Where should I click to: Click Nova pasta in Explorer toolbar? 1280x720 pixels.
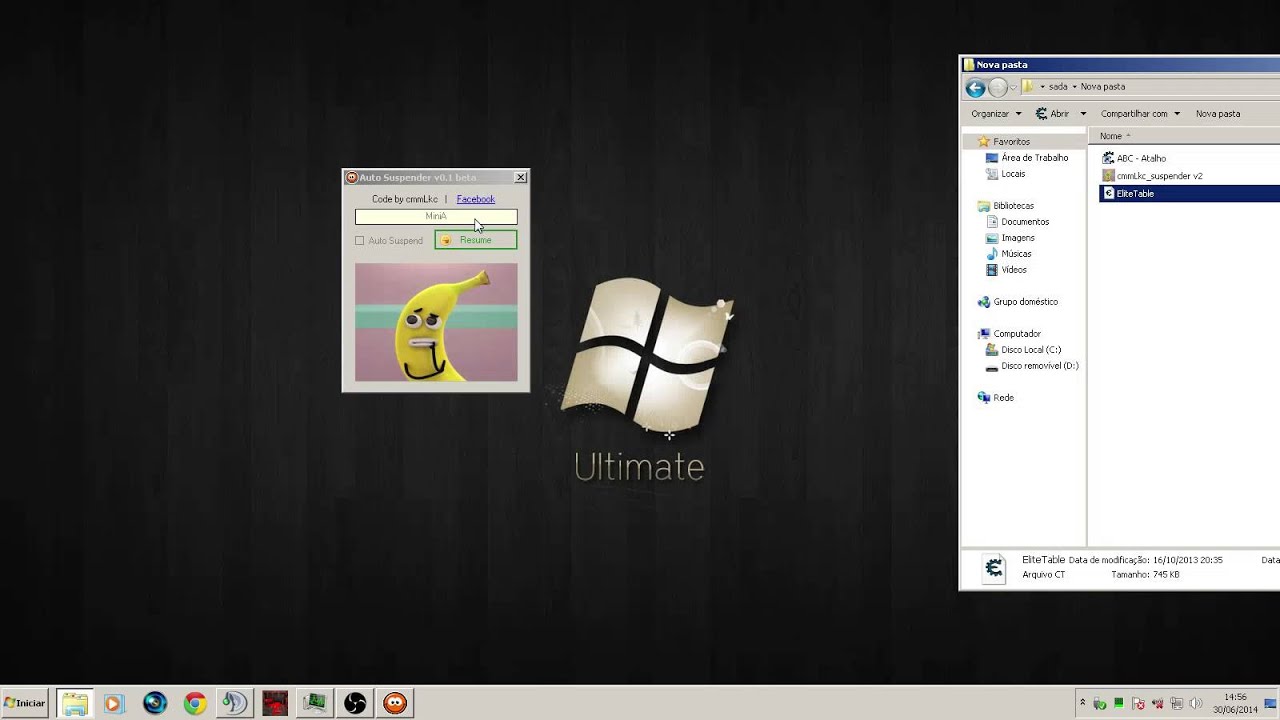click(x=1218, y=114)
